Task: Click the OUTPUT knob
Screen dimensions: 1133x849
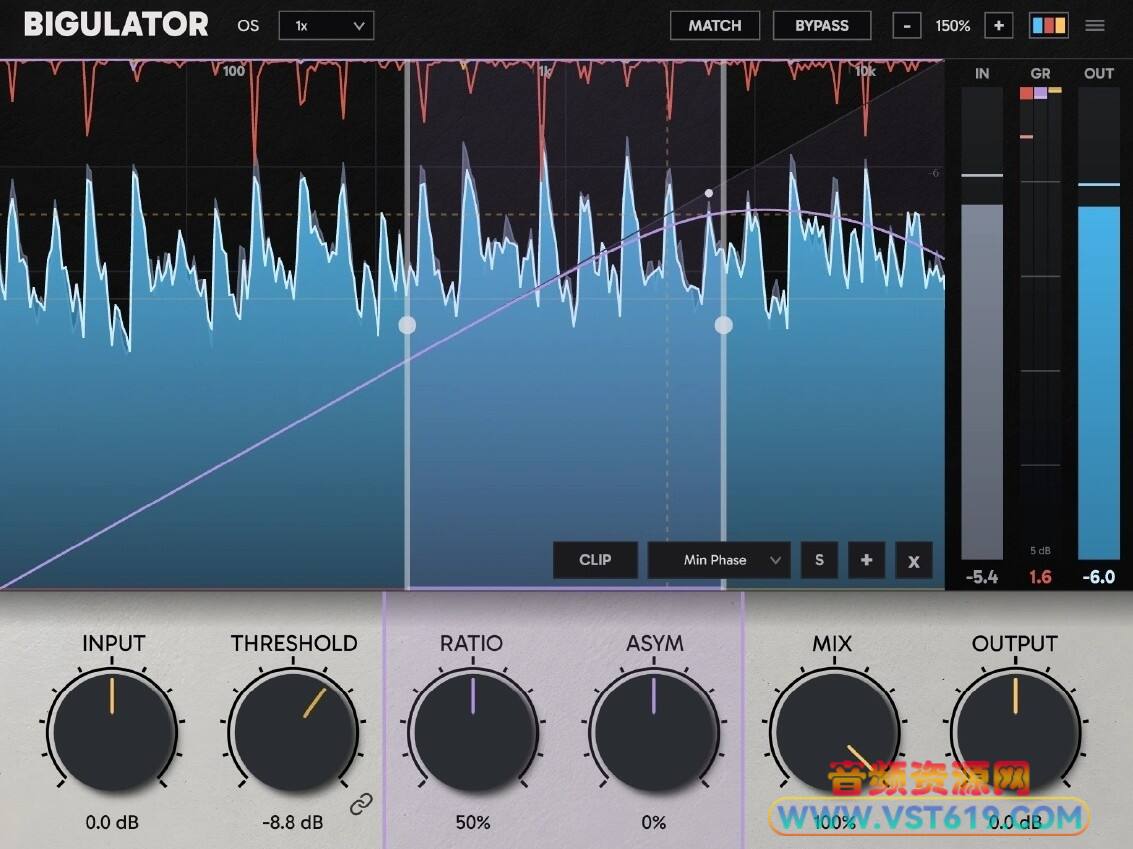Action: pyautogui.click(x=1015, y=730)
